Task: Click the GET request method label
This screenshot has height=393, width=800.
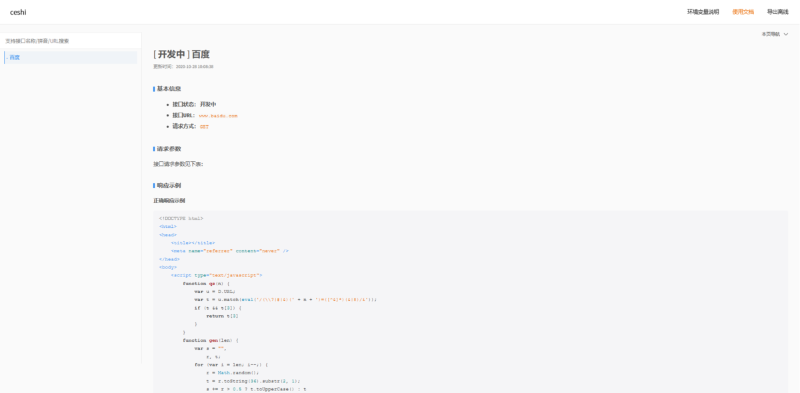Action: 204,127
